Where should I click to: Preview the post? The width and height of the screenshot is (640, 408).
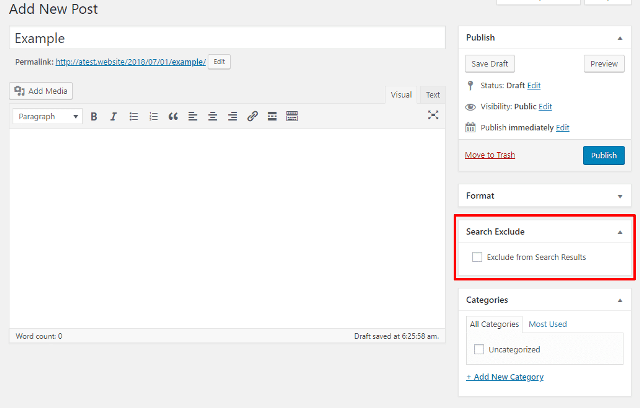(604, 64)
